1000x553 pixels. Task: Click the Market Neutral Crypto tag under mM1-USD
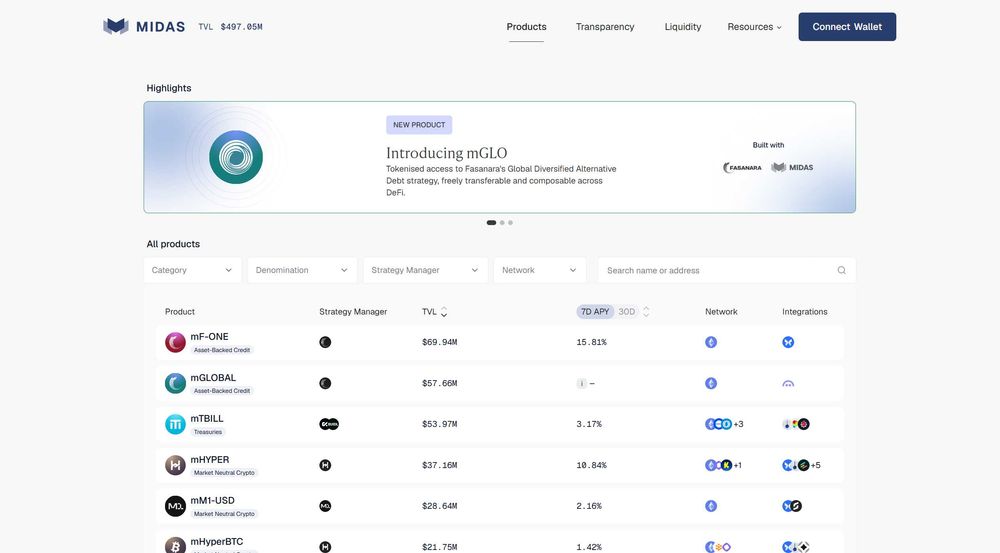pos(224,513)
